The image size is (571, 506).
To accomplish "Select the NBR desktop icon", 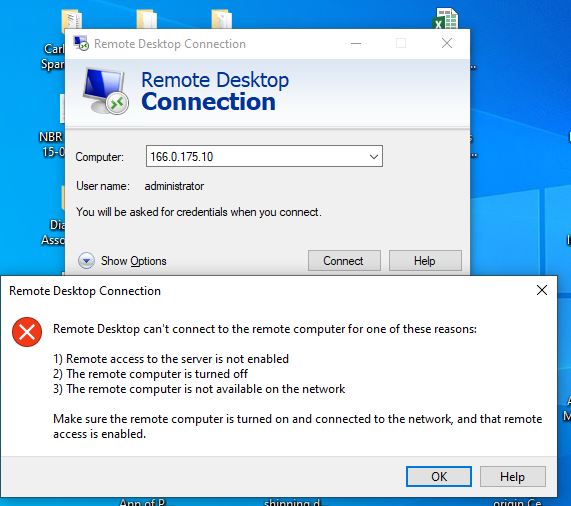I will 51,126.
